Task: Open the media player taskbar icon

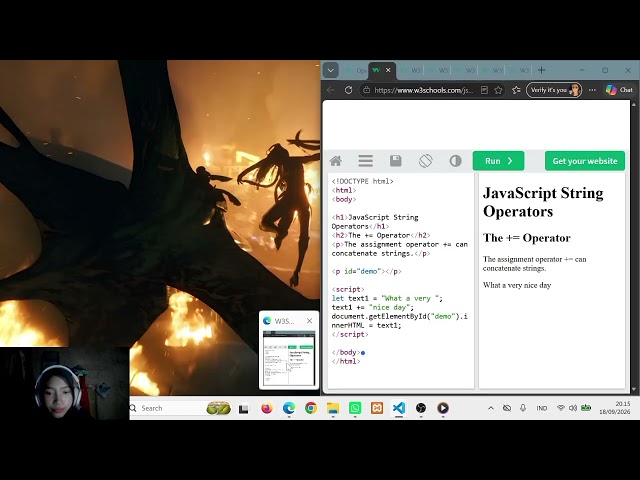Action: (443, 408)
